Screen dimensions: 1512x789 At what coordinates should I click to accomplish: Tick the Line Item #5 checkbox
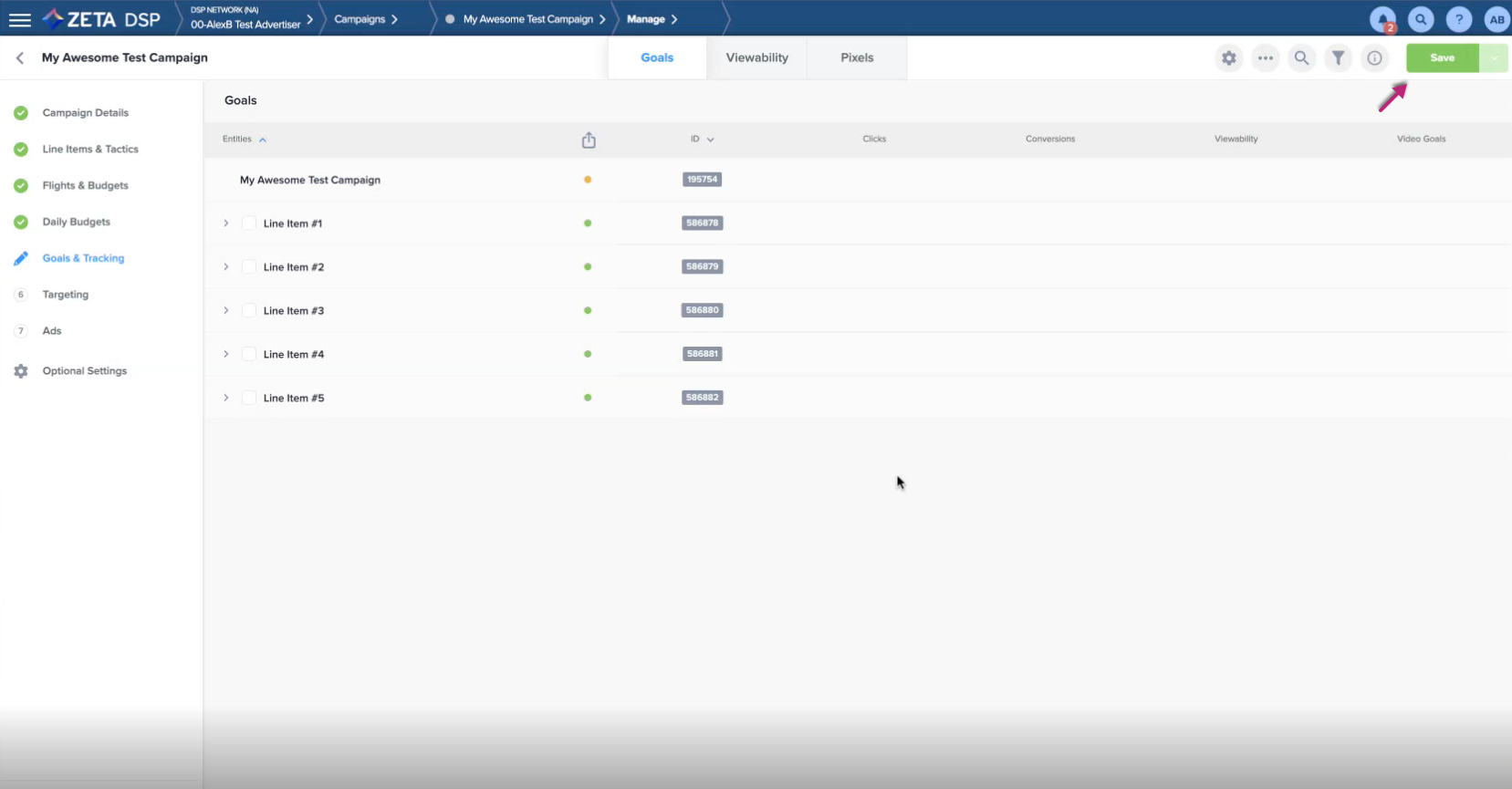249,399
